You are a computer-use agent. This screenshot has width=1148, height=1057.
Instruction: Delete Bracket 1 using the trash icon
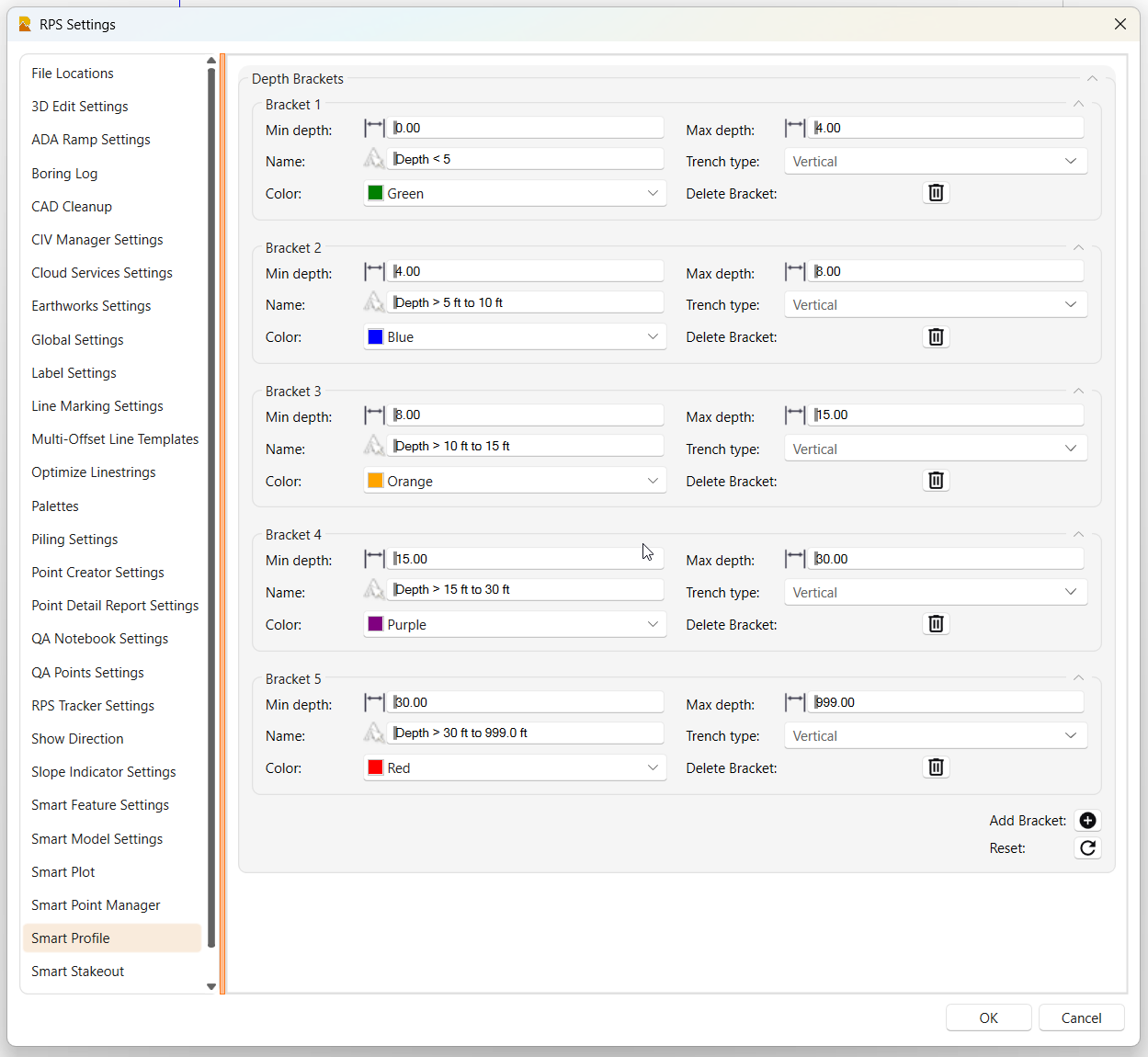click(x=936, y=193)
